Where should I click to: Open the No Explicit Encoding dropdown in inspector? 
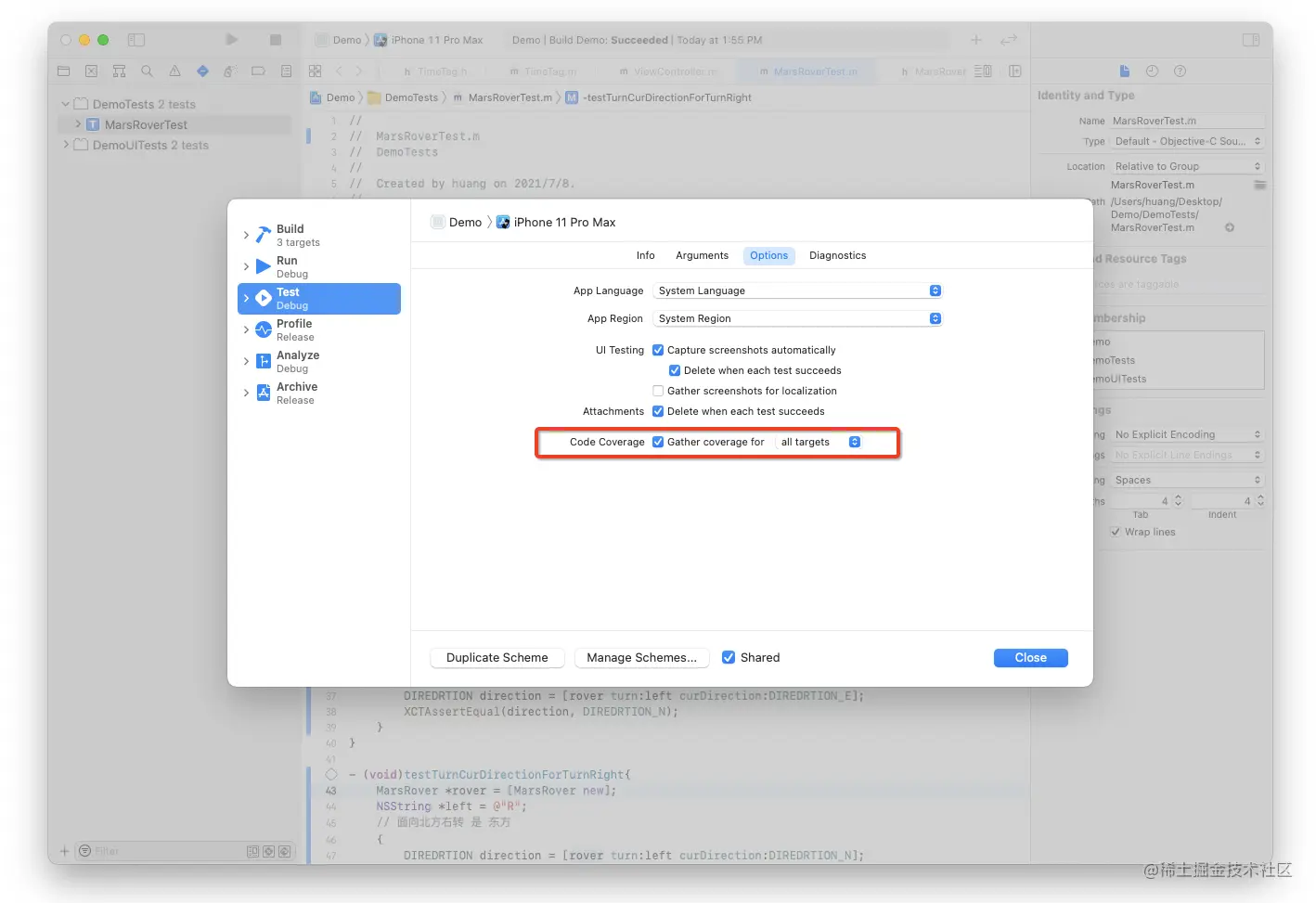(1188, 434)
